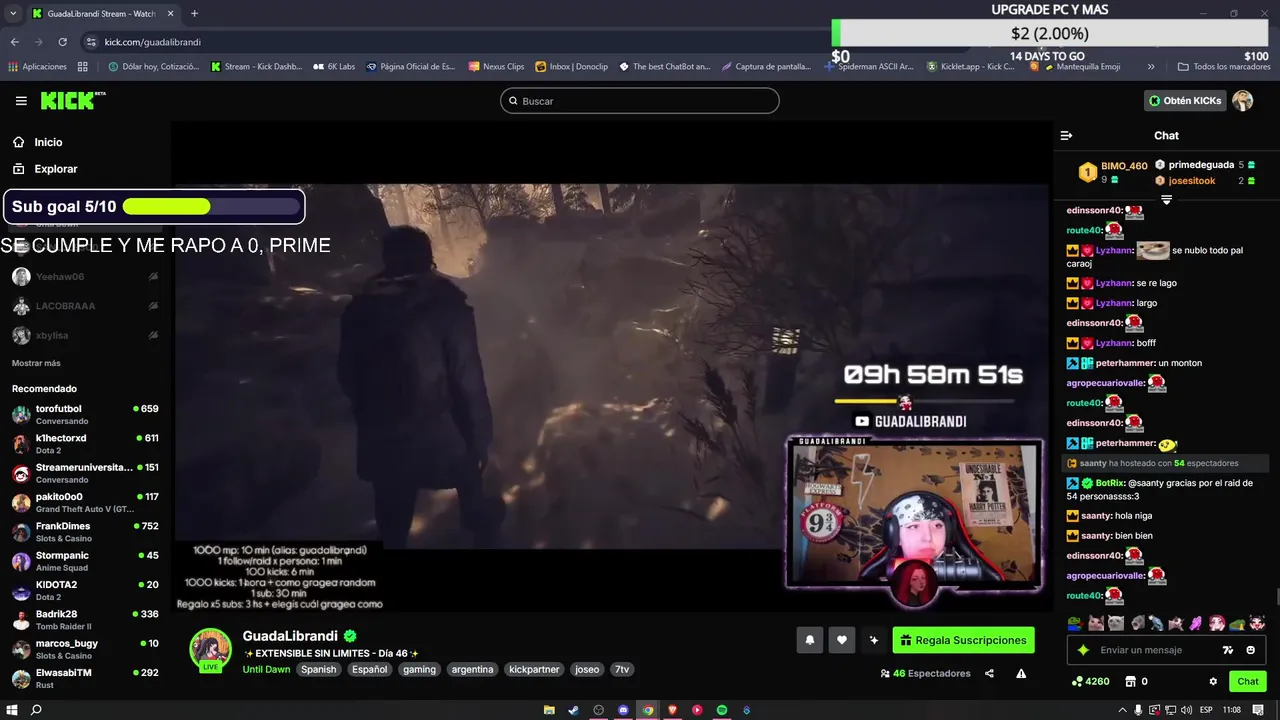Open the Streameruniversita recommended channel
The image size is (1280, 720).
point(85,473)
